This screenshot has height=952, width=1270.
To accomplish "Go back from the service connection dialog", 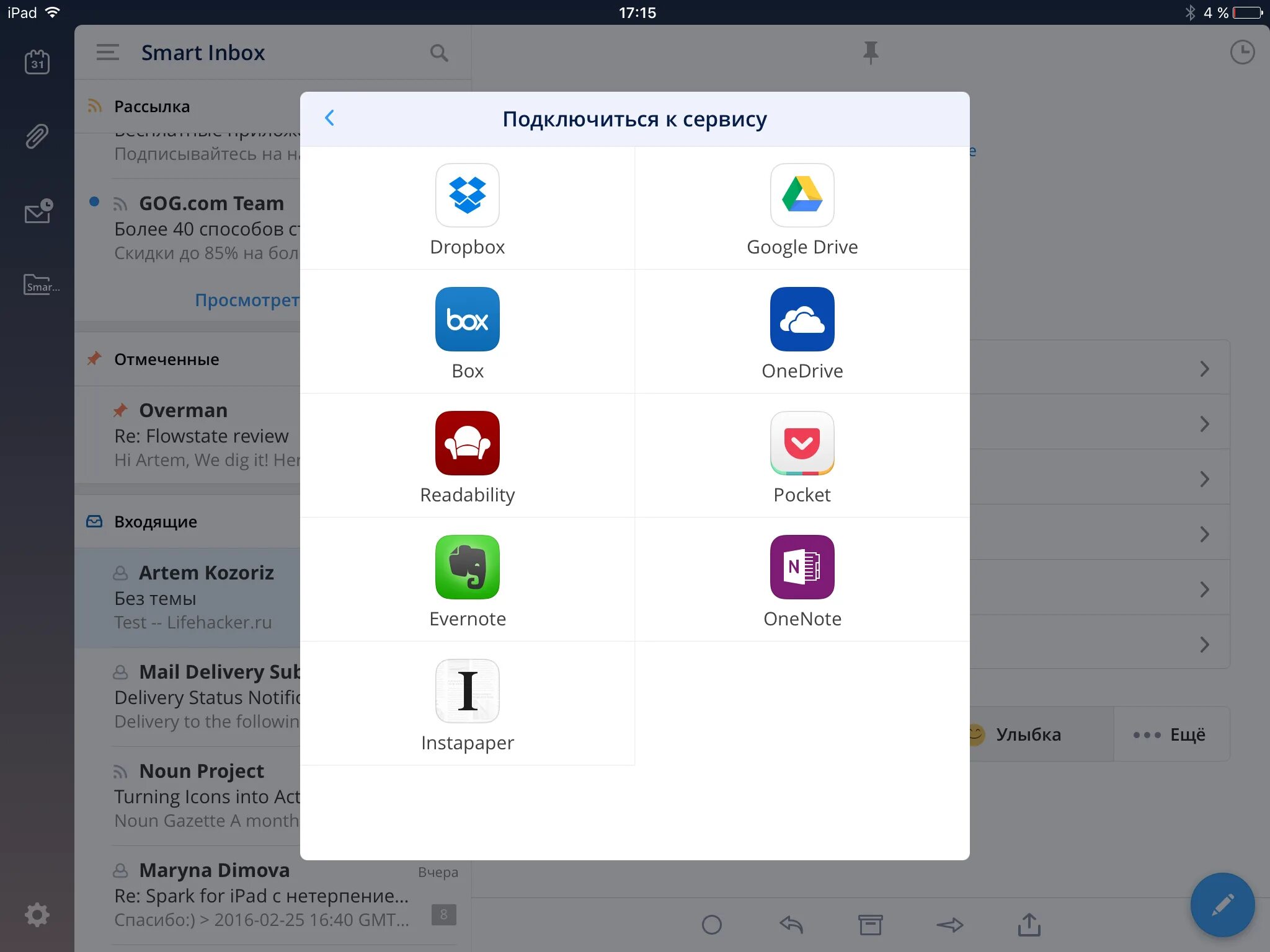I will (330, 118).
